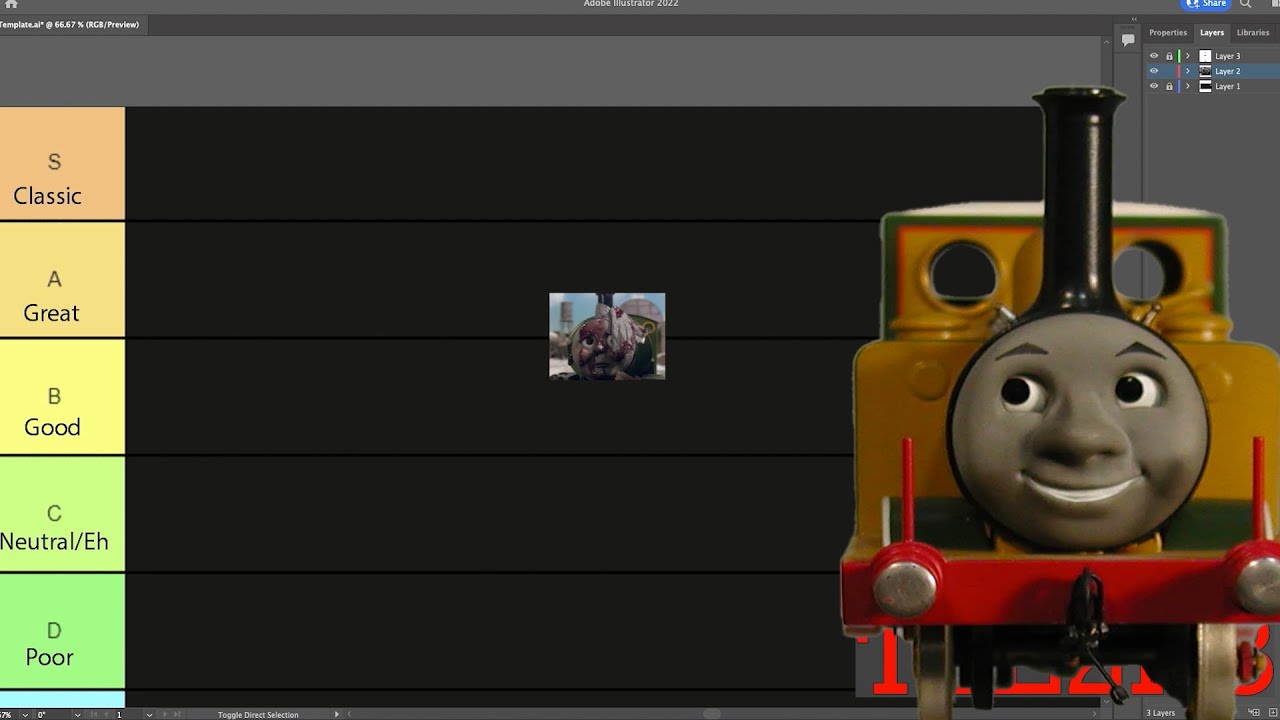Click the rotation angle field
Viewport: 1280px width, 720px height.
pos(50,715)
